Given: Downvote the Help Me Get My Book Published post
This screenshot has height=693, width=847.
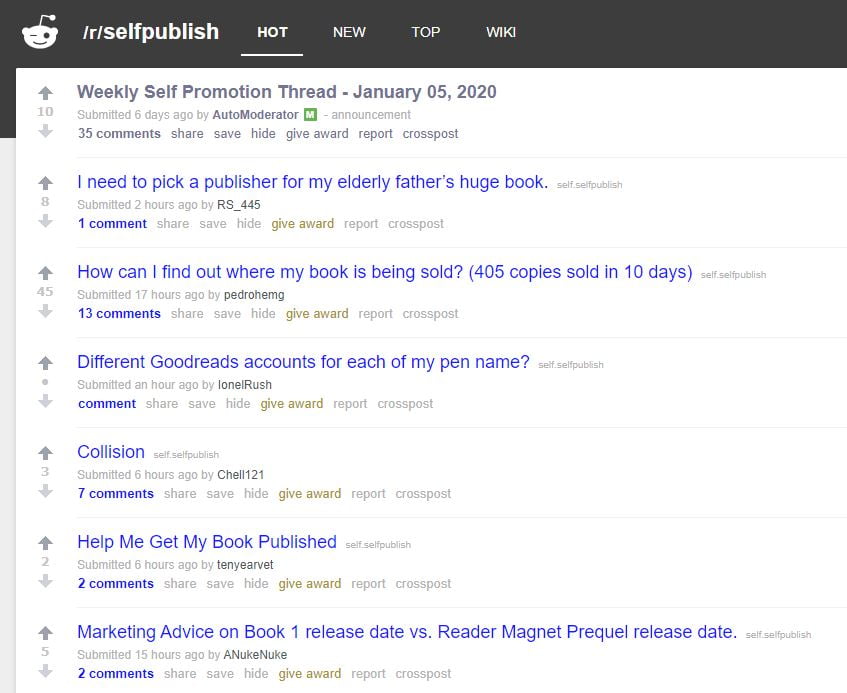Looking at the screenshot, I should click(x=45, y=580).
